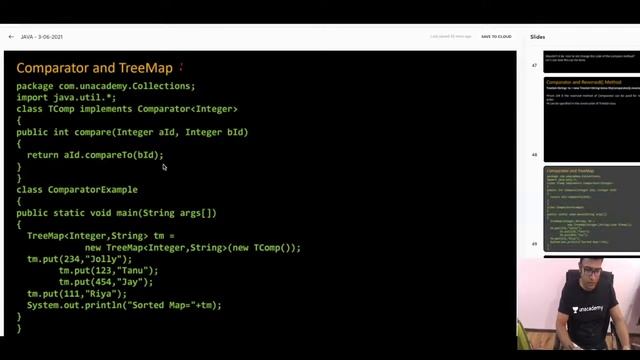Click the System.out.println("Sorted Map="+tm); line
This screenshot has width=640, height=360.
(x=124, y=305)
